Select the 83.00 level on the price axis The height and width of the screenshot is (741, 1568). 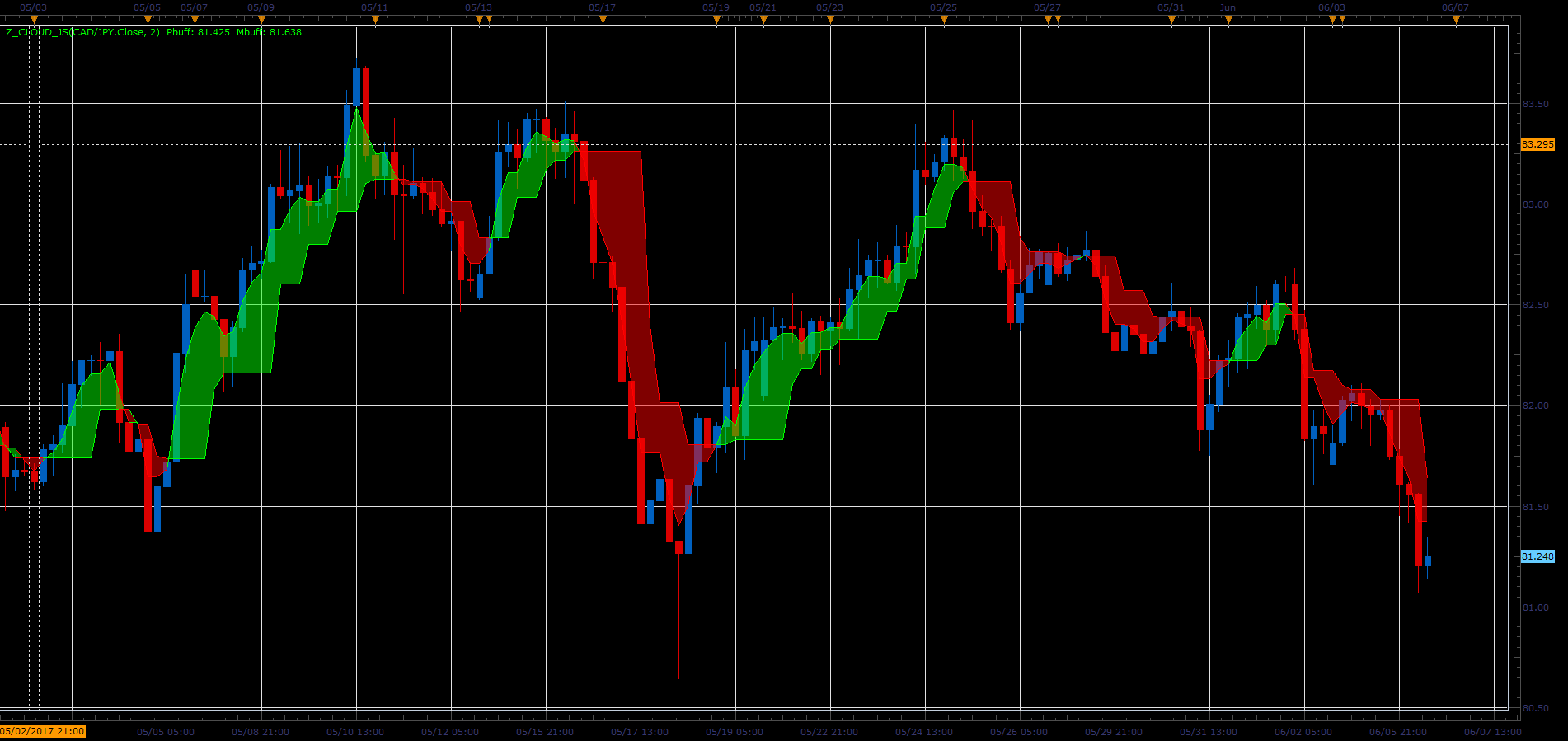click(1535, 204)
